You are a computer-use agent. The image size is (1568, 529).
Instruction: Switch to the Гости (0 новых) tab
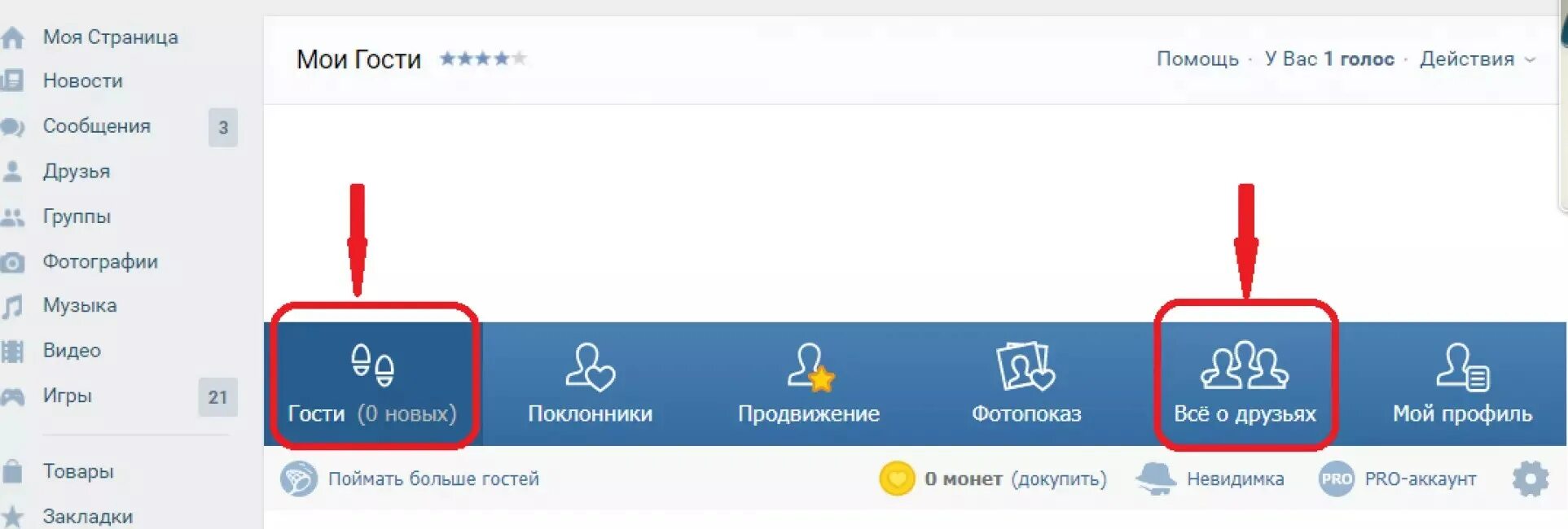point(373,384)
